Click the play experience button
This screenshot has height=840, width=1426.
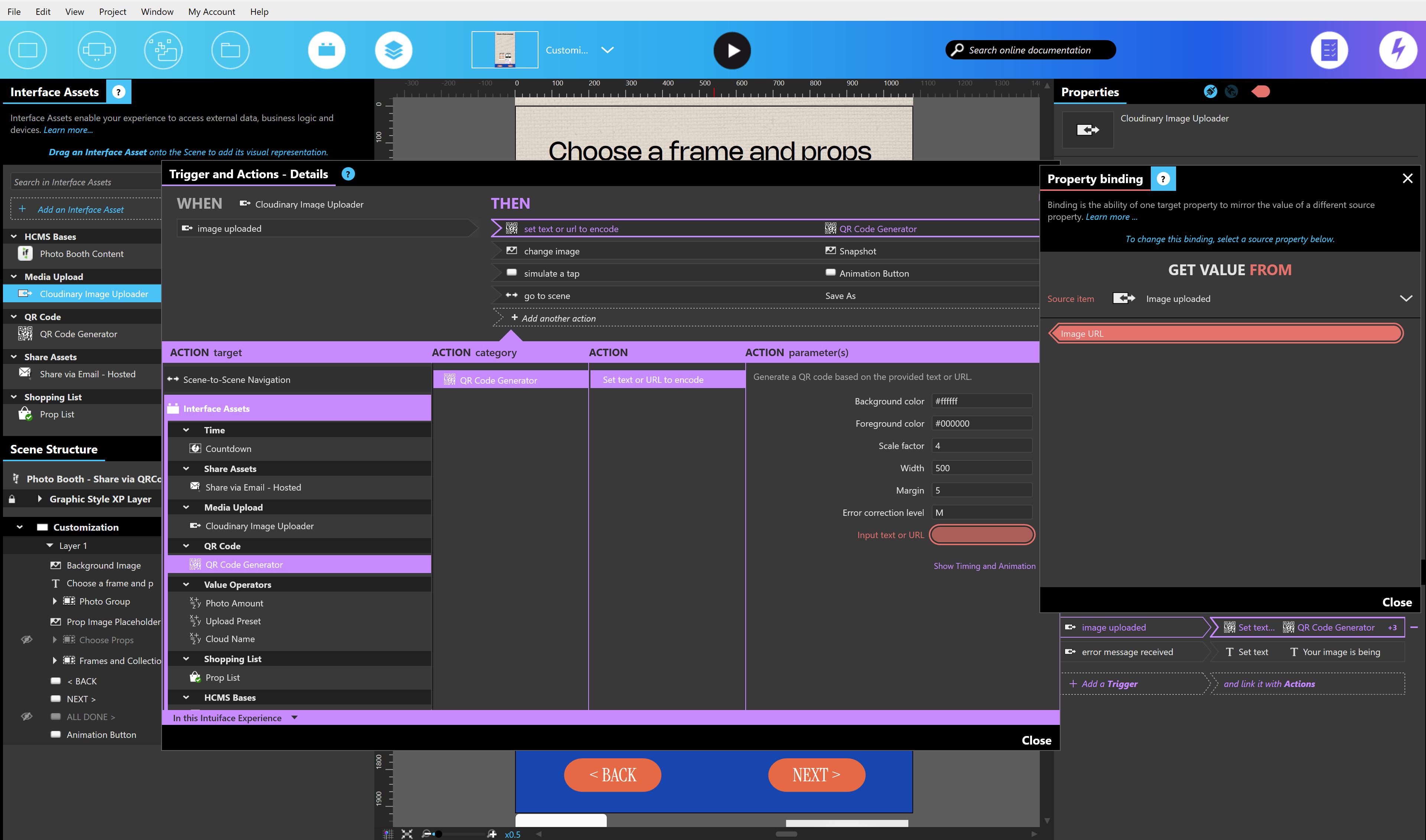click(x=732, y=51)
